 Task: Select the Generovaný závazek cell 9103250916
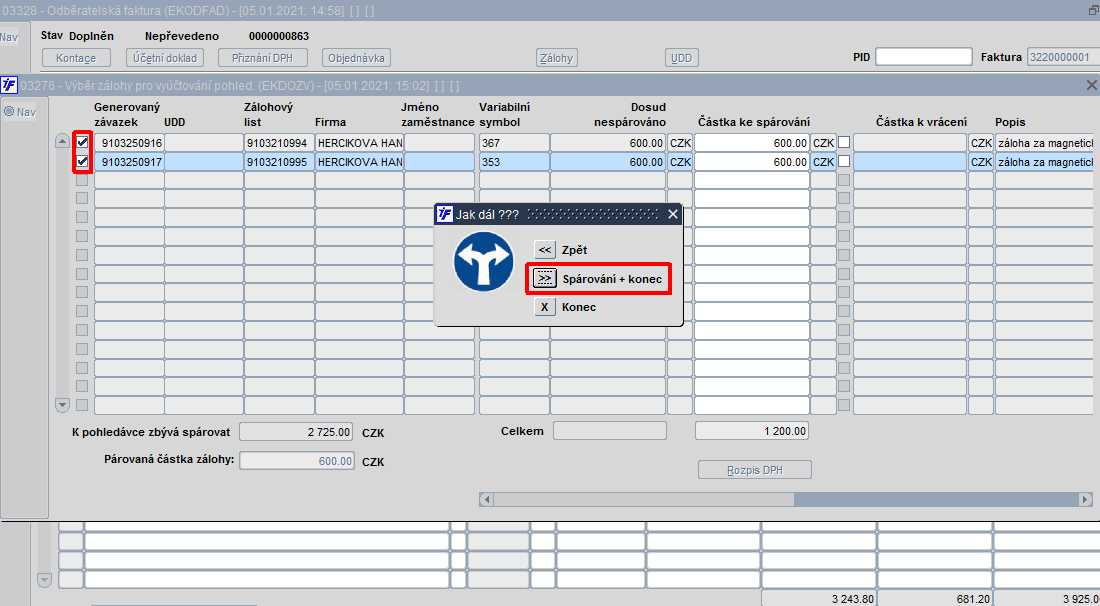tap(129, 142)
